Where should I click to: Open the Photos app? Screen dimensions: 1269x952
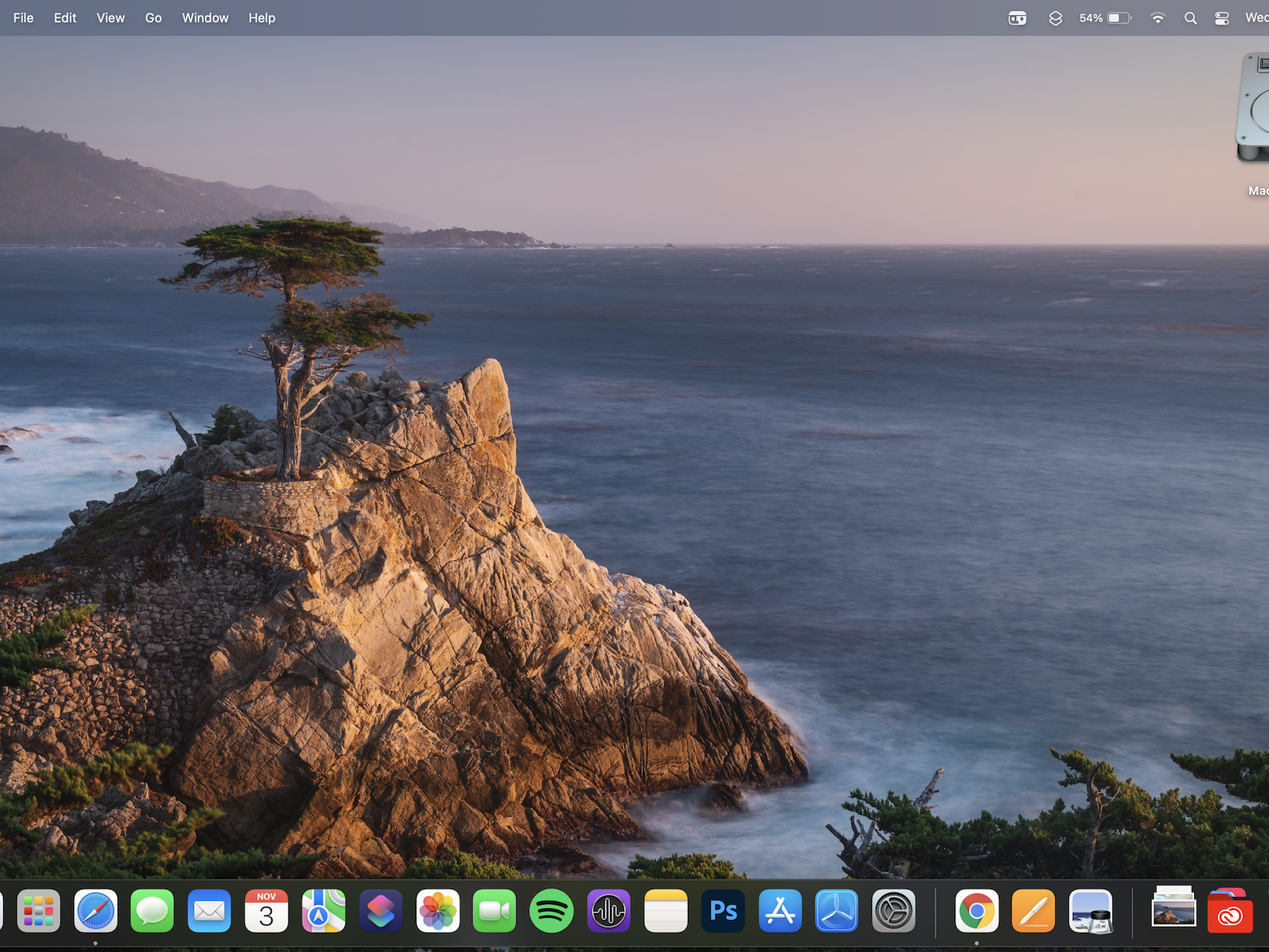tap(438, 911)
